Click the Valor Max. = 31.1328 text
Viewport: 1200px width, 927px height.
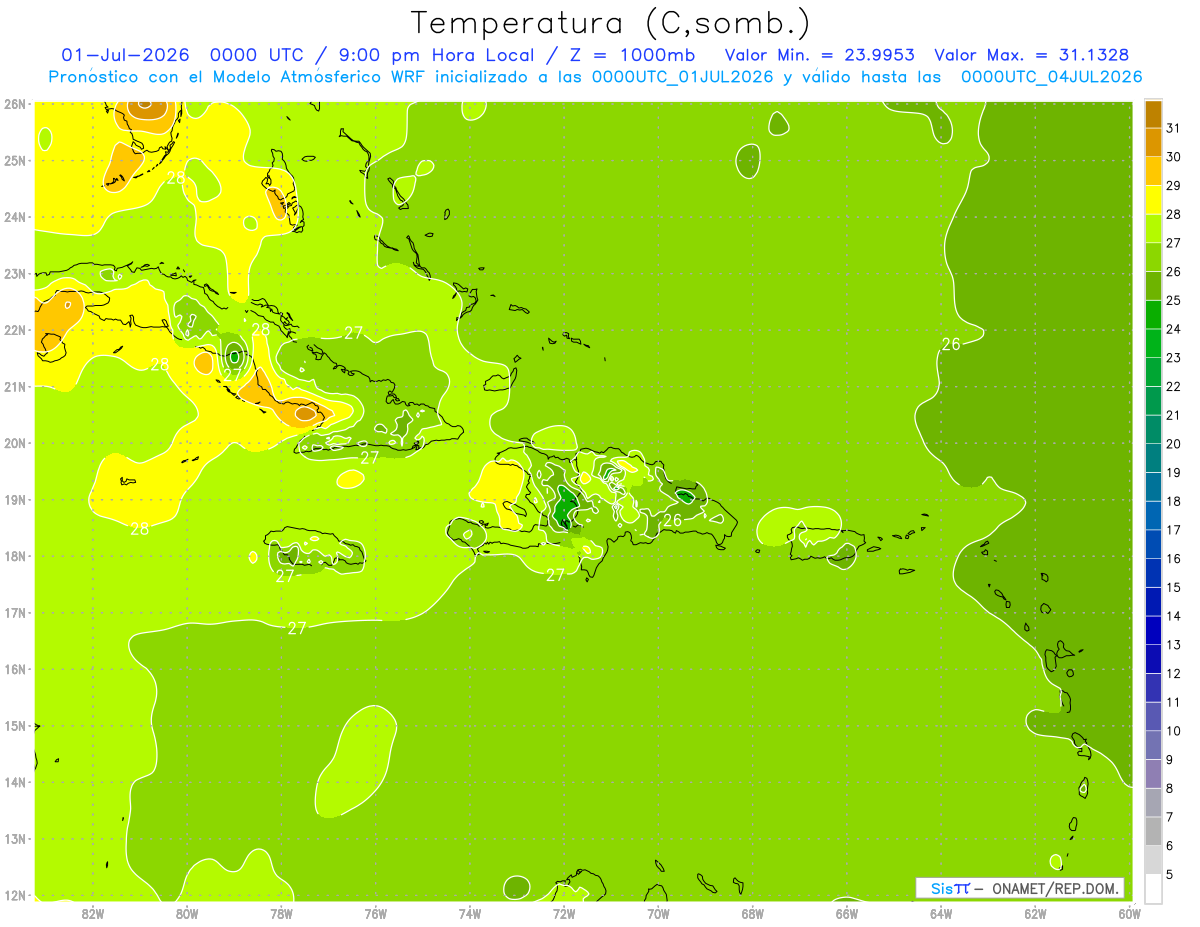click(x=1033, y=55)
